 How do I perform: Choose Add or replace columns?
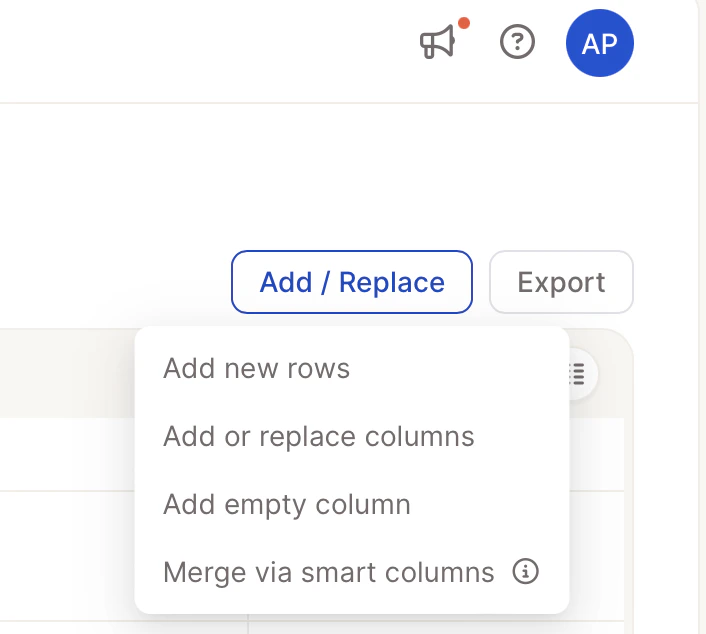[318, 436]
